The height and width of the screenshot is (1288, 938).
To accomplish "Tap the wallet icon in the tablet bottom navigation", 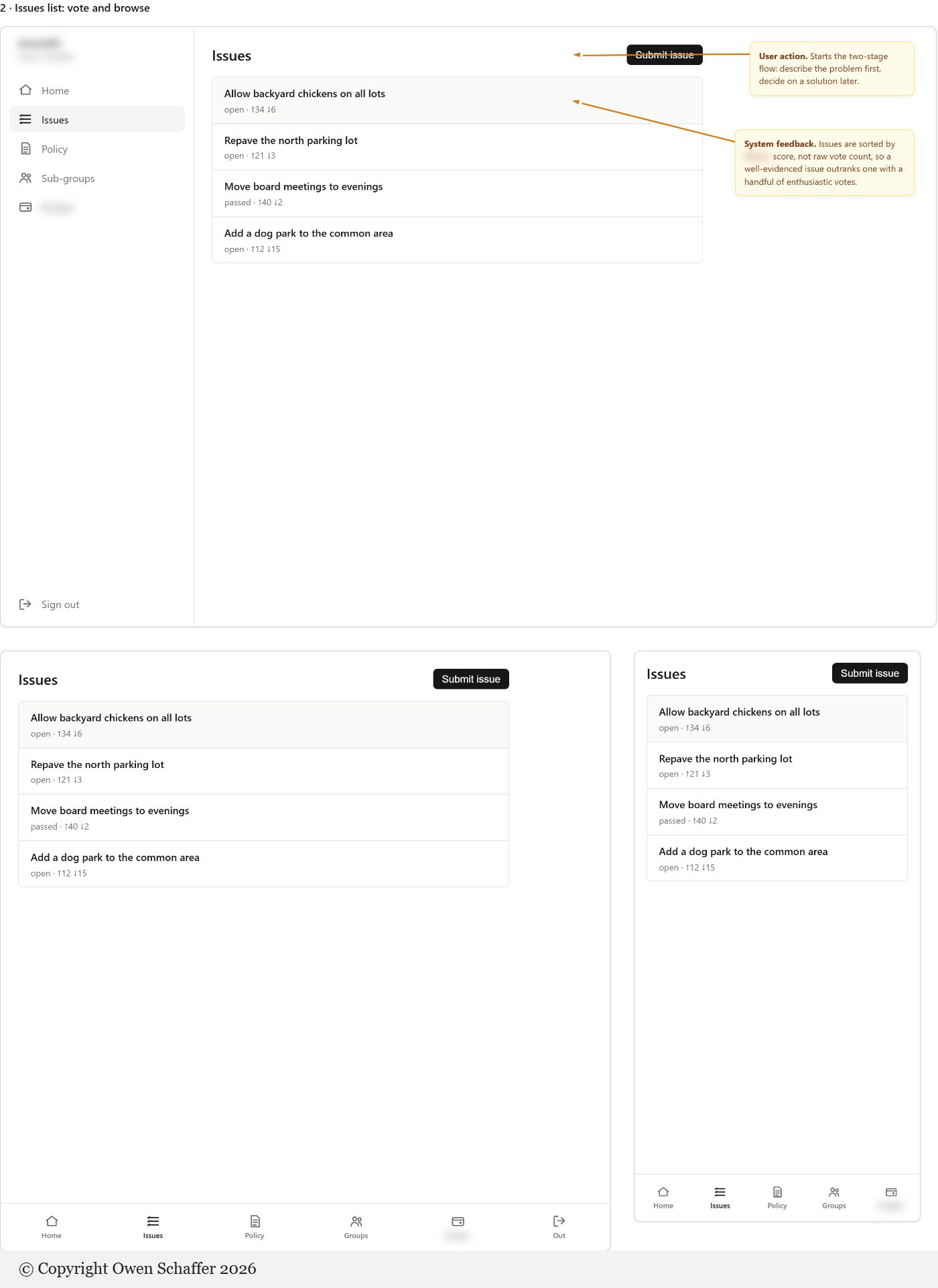I will tap(458, 1222).
